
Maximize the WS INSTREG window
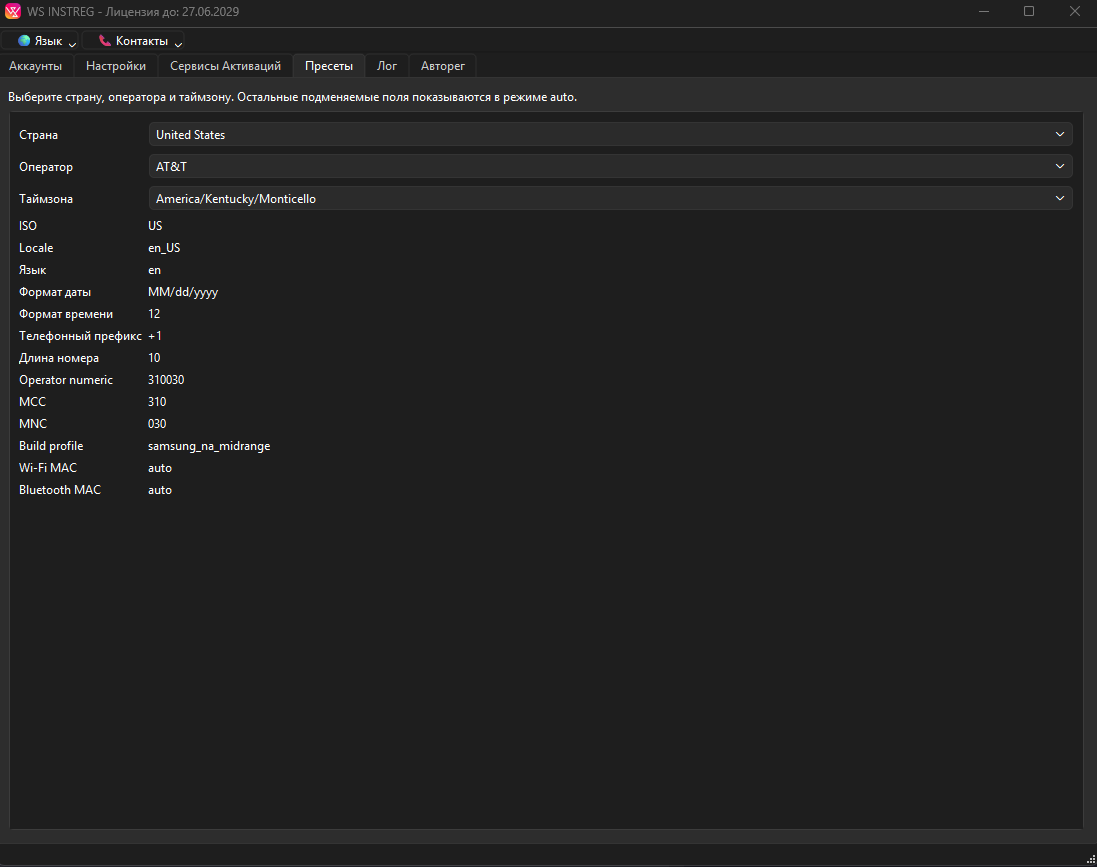1029,11
